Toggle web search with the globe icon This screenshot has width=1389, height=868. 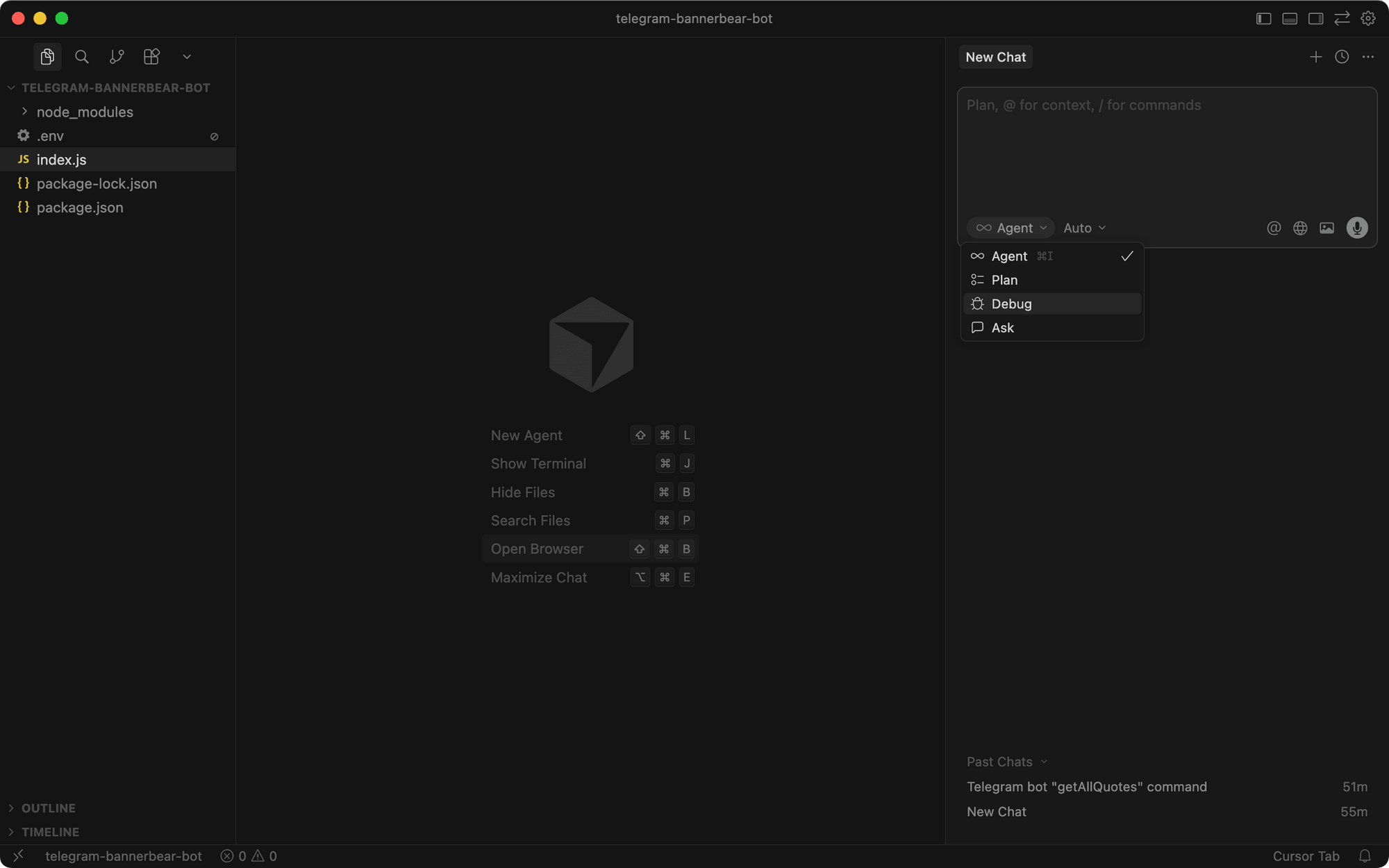point(1300,228)
